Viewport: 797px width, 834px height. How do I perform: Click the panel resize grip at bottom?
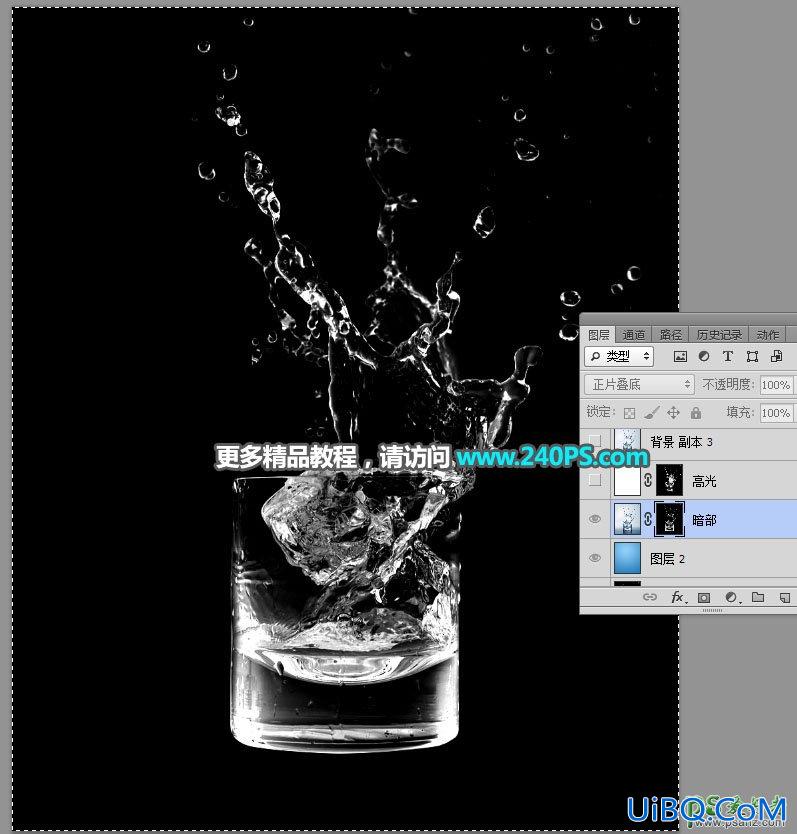(712, 610)
